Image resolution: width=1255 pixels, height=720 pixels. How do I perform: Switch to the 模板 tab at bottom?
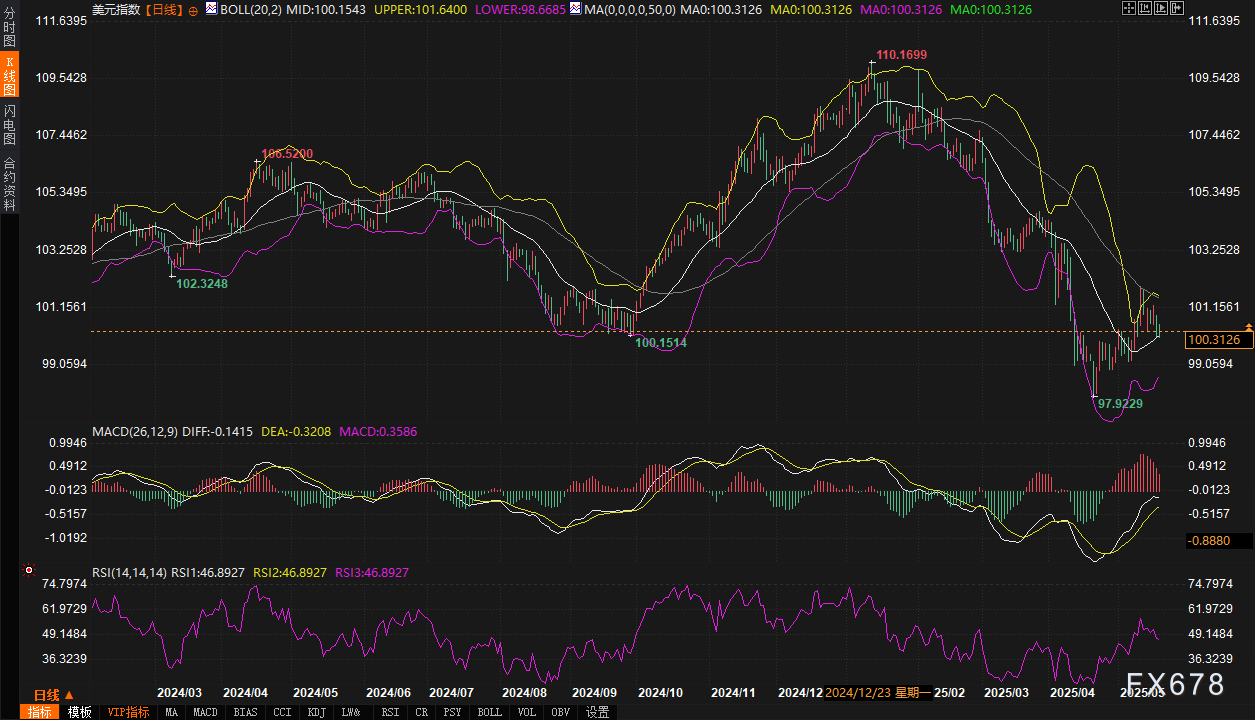click(x=80, y=712)
